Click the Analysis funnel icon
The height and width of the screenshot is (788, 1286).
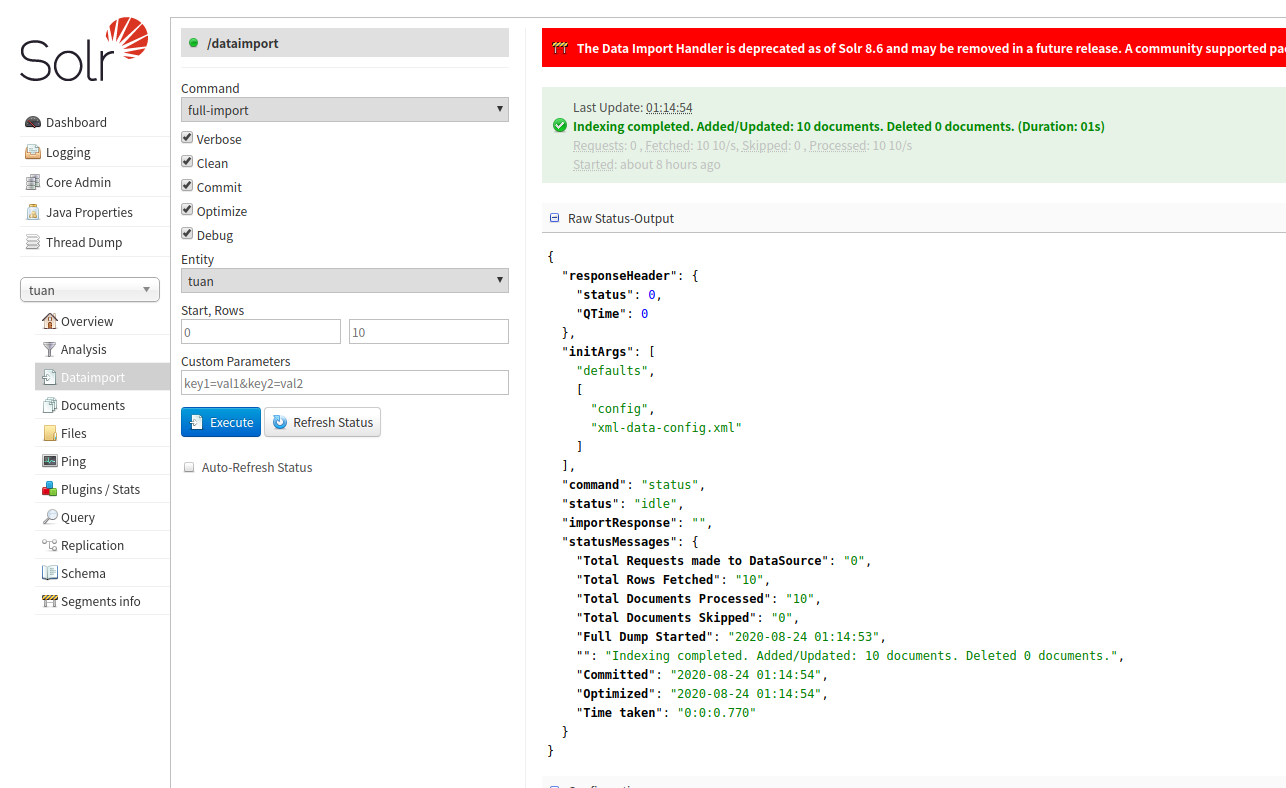pyautogui.click(x=49, y=349)
